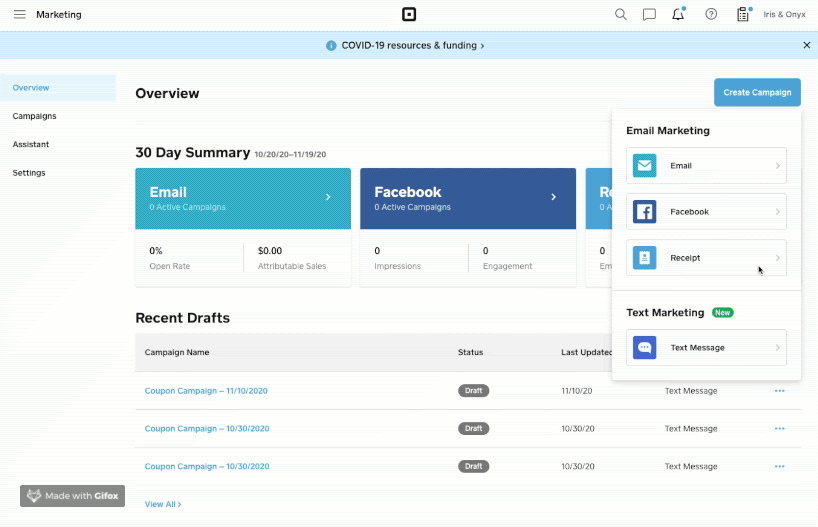Choose Text Message campaign type

(706, 348)
